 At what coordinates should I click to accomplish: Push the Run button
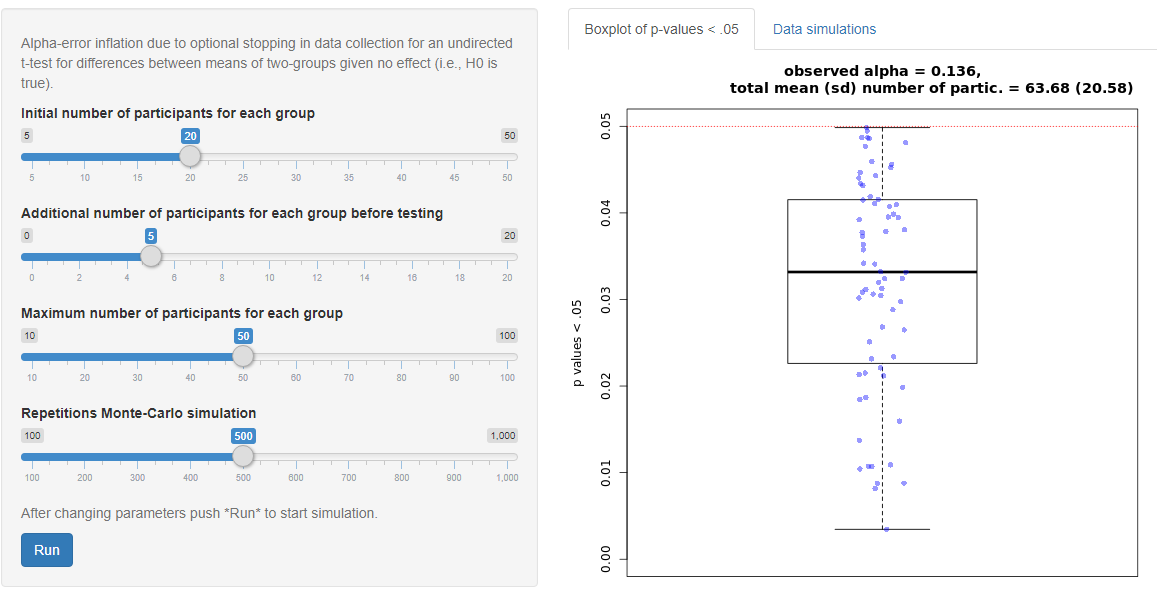point(47,550)
